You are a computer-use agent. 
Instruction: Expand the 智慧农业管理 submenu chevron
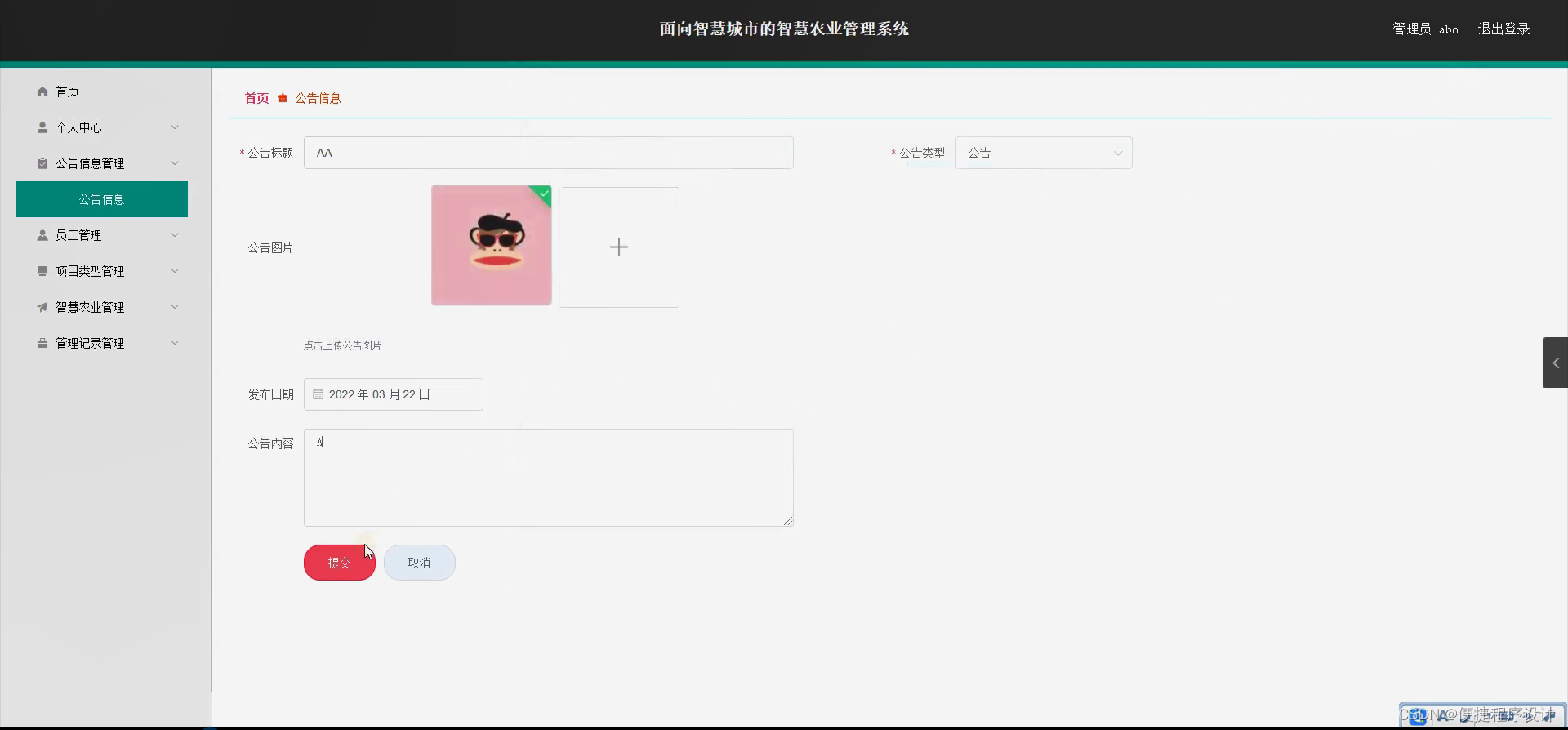175,307
